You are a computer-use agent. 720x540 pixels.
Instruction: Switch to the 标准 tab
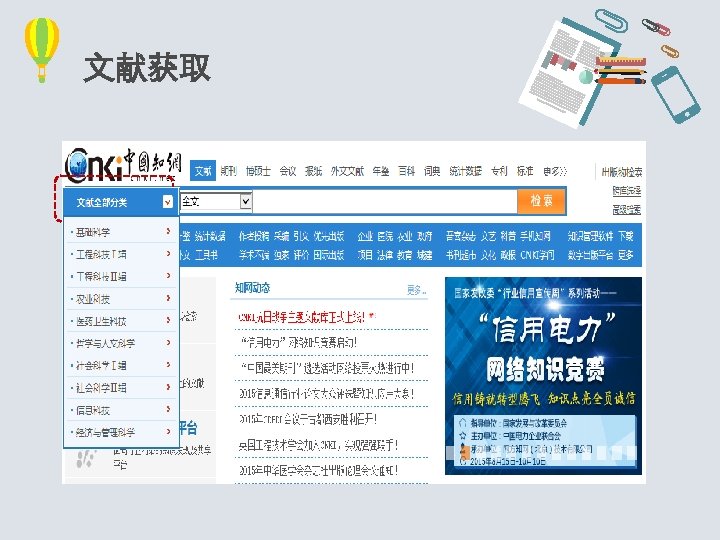coord(525,171)
